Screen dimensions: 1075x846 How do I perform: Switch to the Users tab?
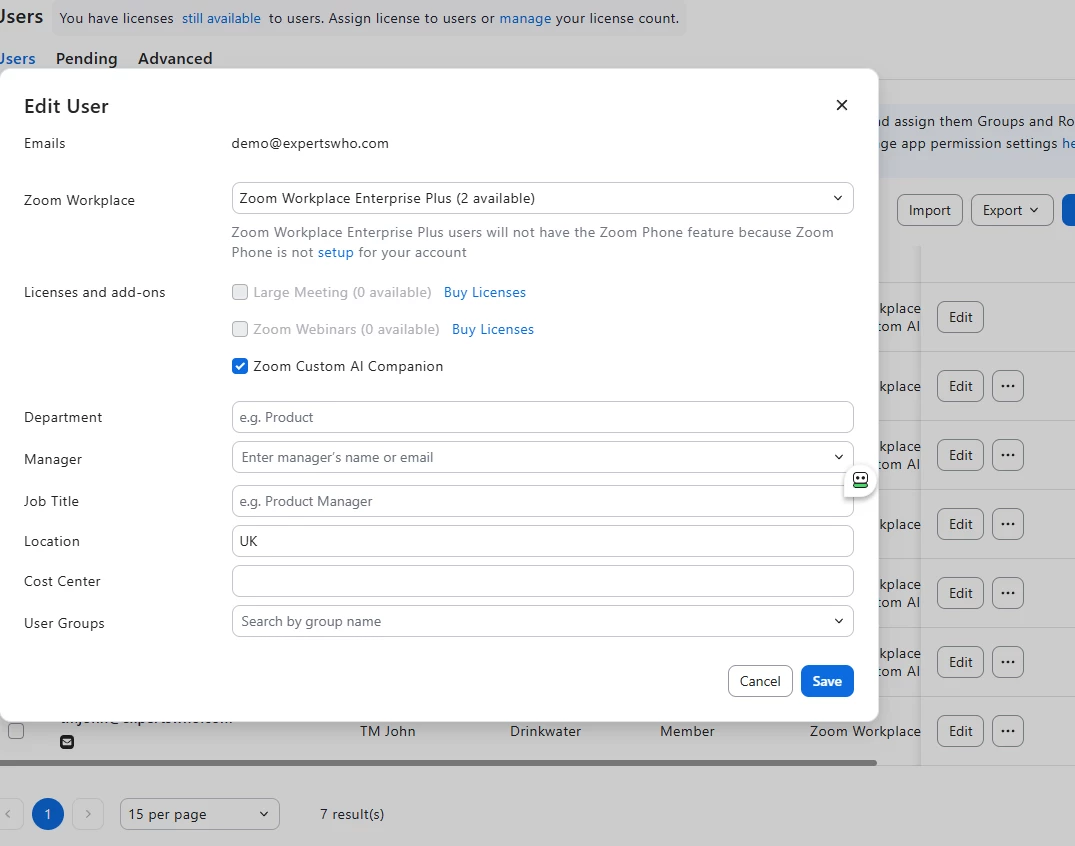(x=17, y=59)
